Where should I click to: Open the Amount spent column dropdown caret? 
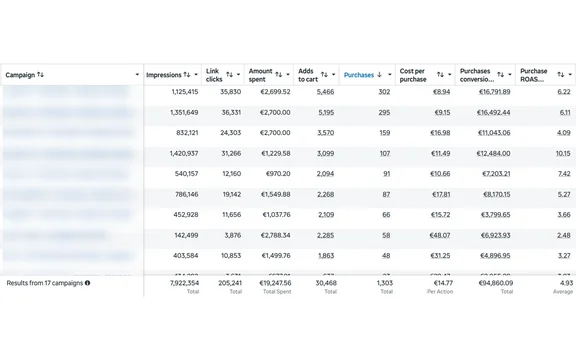click(x=288, y=75)
